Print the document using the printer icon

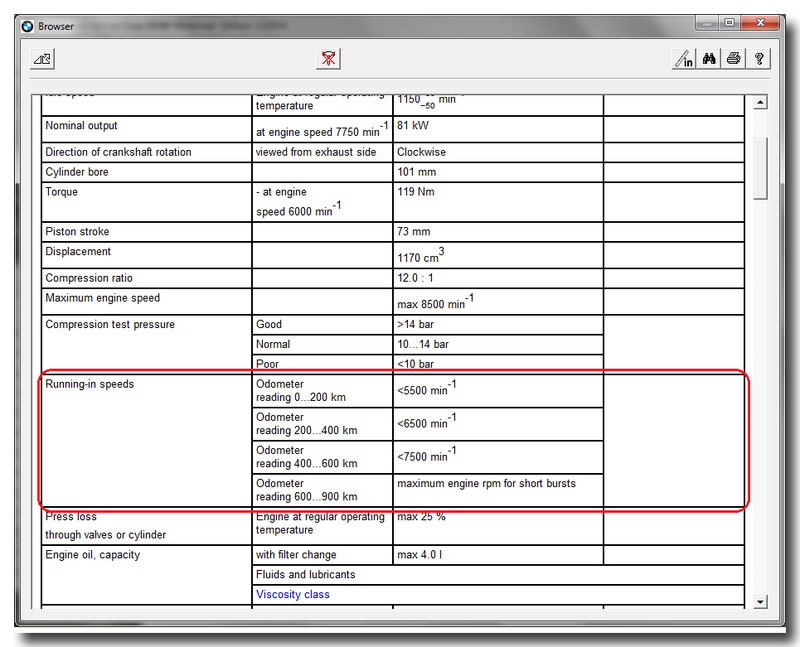pos(734,59)
